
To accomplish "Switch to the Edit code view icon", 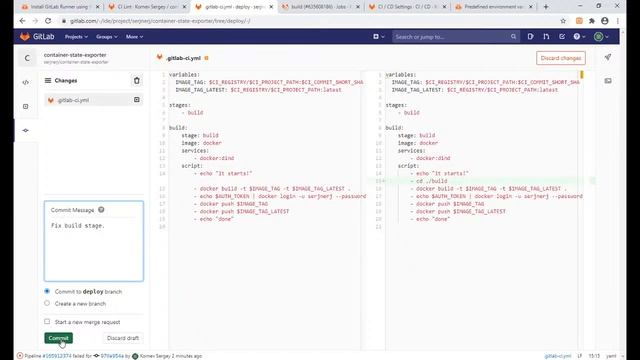I will (x=26, y=82).
